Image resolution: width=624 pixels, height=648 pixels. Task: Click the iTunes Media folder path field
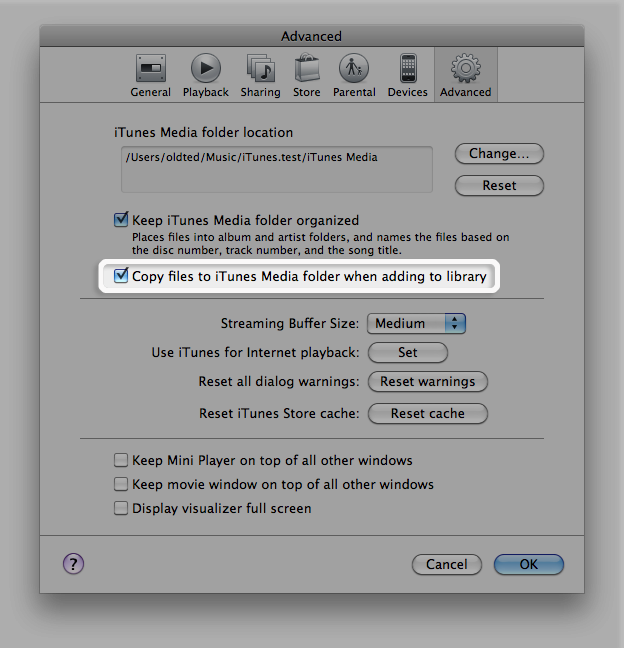tap(277, 169)
